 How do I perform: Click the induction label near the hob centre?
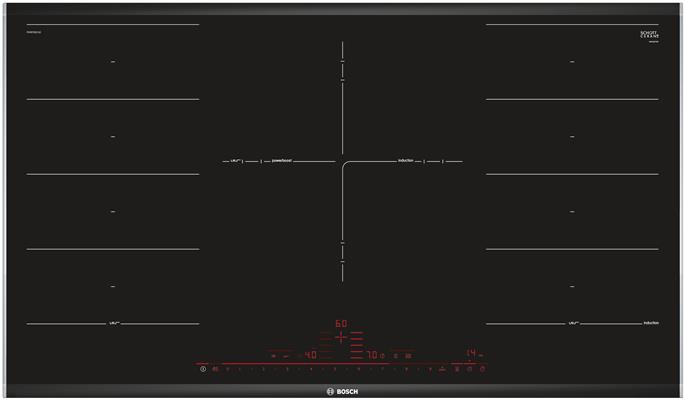tap(405, 161)
